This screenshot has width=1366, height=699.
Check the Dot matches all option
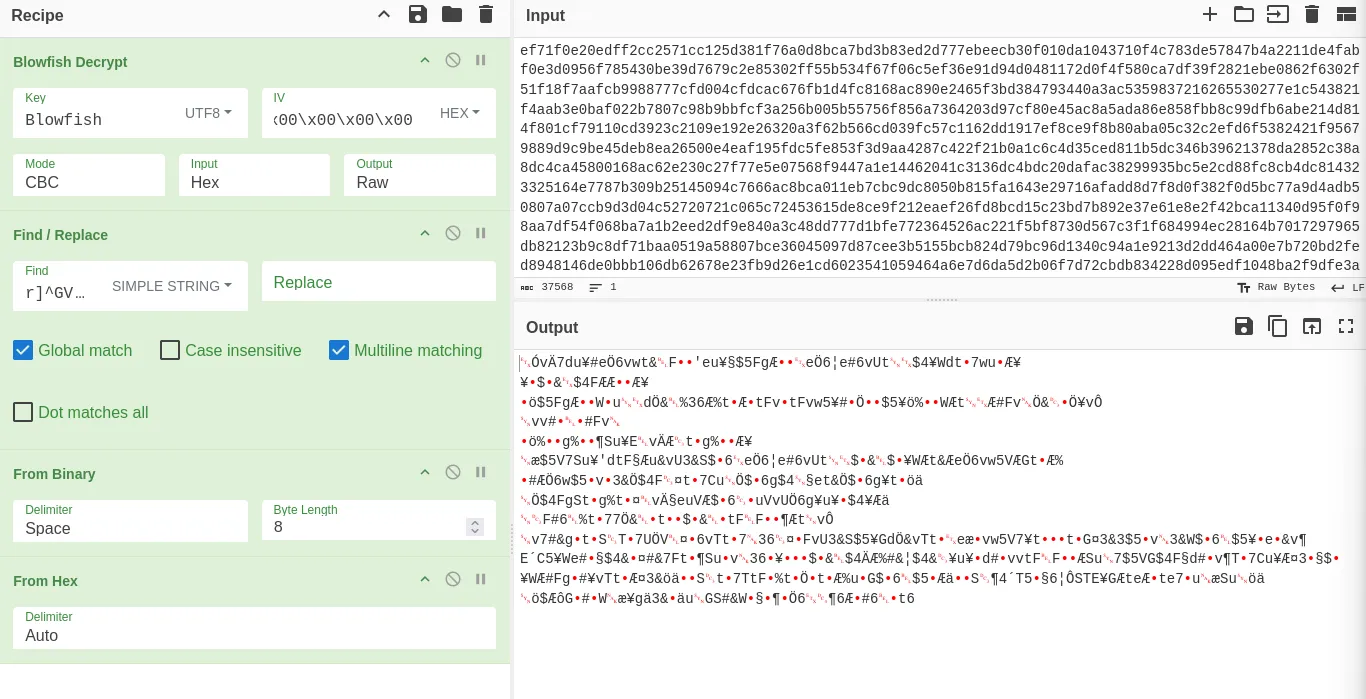pos(23,412)
